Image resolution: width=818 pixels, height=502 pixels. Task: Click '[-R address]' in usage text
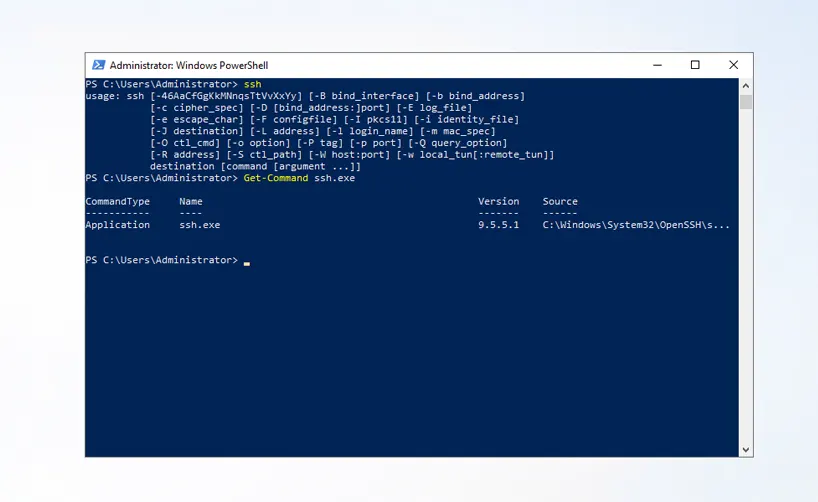pyautogui.click(x=185, y=154)
